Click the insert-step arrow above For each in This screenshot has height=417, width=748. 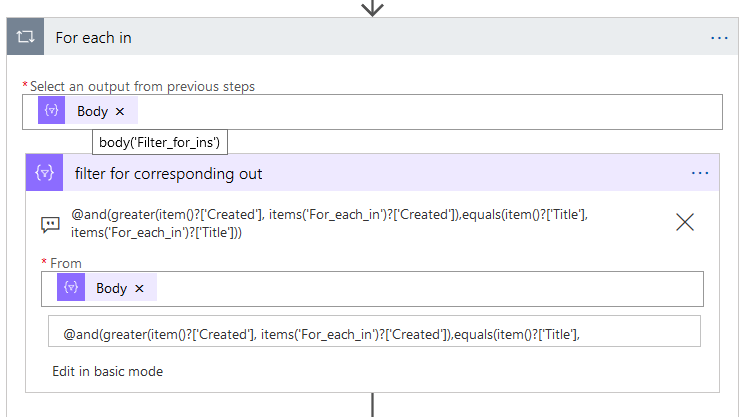coord(372,8)
